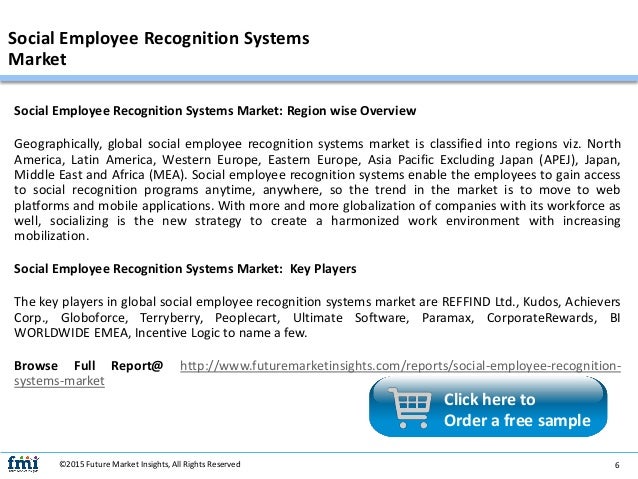Click the copyright notice '©2015 Future Market Insights, All Rights Reserved'

coord(150,464)
